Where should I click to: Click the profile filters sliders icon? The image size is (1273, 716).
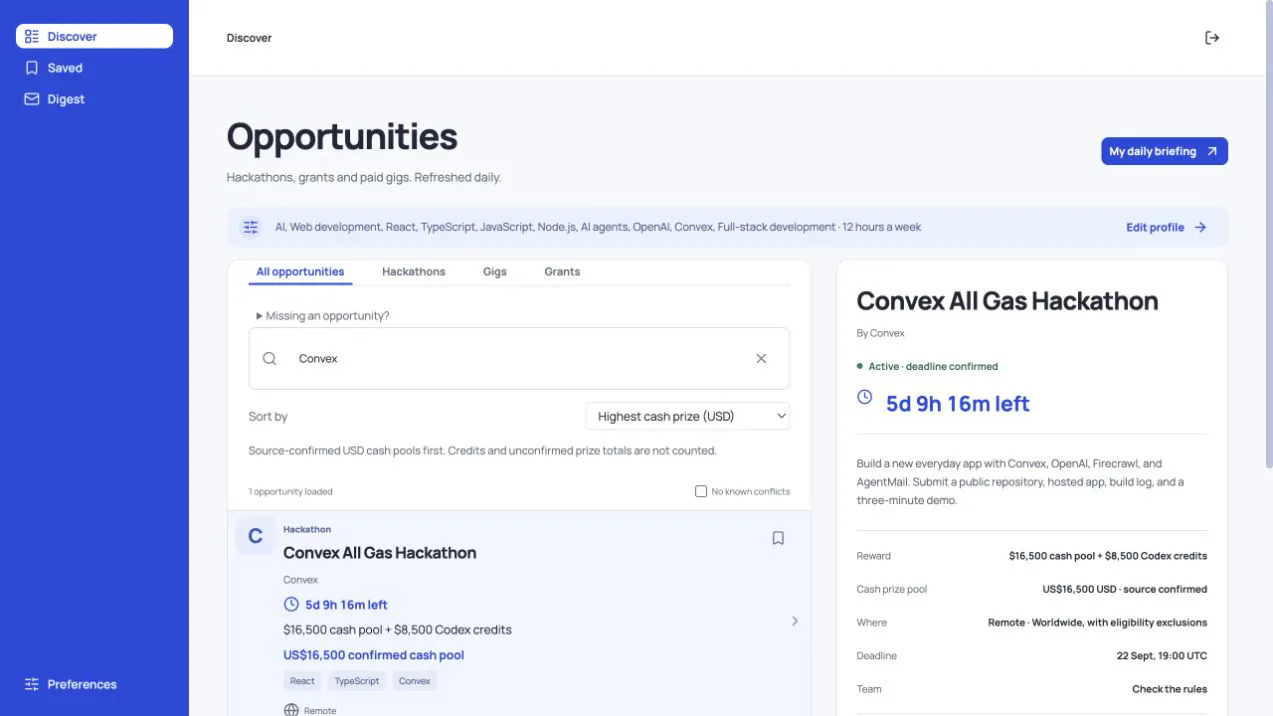(251, 227)
